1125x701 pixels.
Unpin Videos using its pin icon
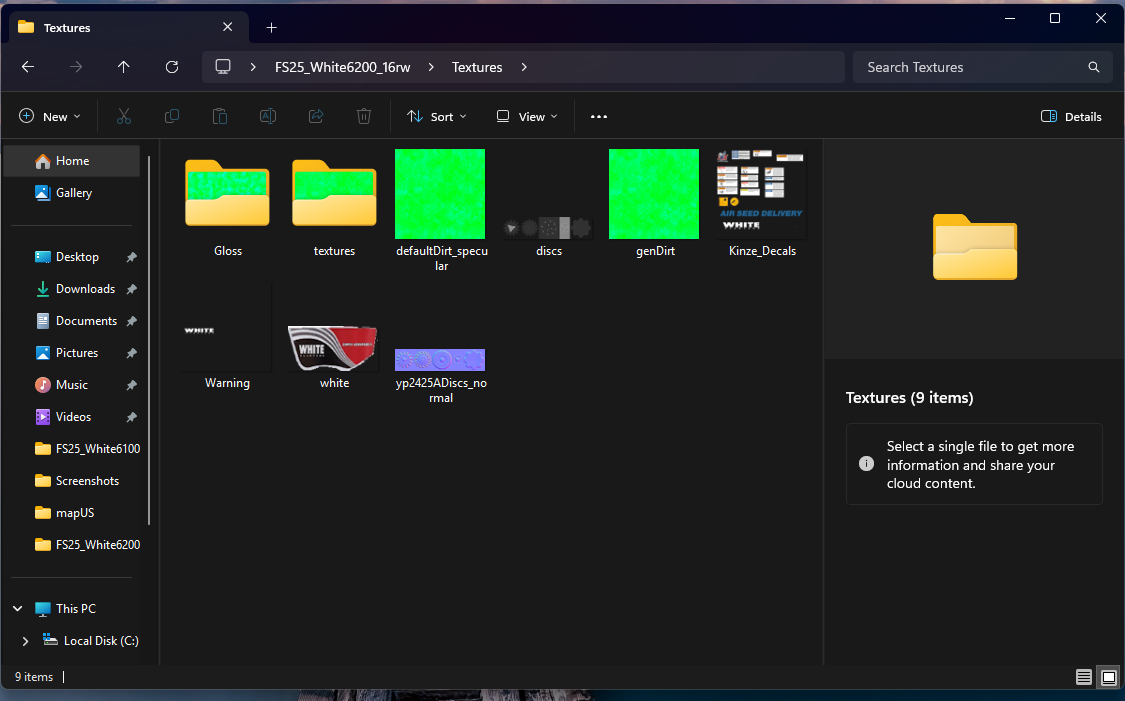(x=131, y=417)
